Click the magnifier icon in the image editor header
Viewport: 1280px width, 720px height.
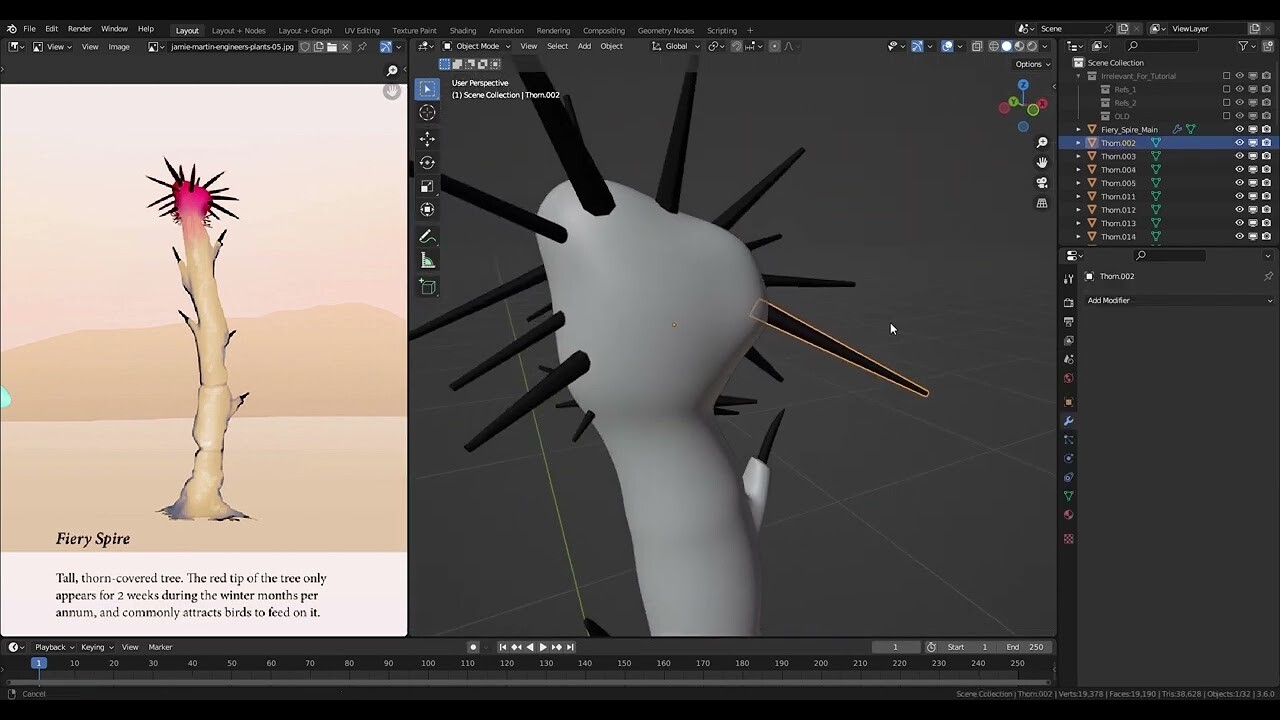(x=392, y=70)
